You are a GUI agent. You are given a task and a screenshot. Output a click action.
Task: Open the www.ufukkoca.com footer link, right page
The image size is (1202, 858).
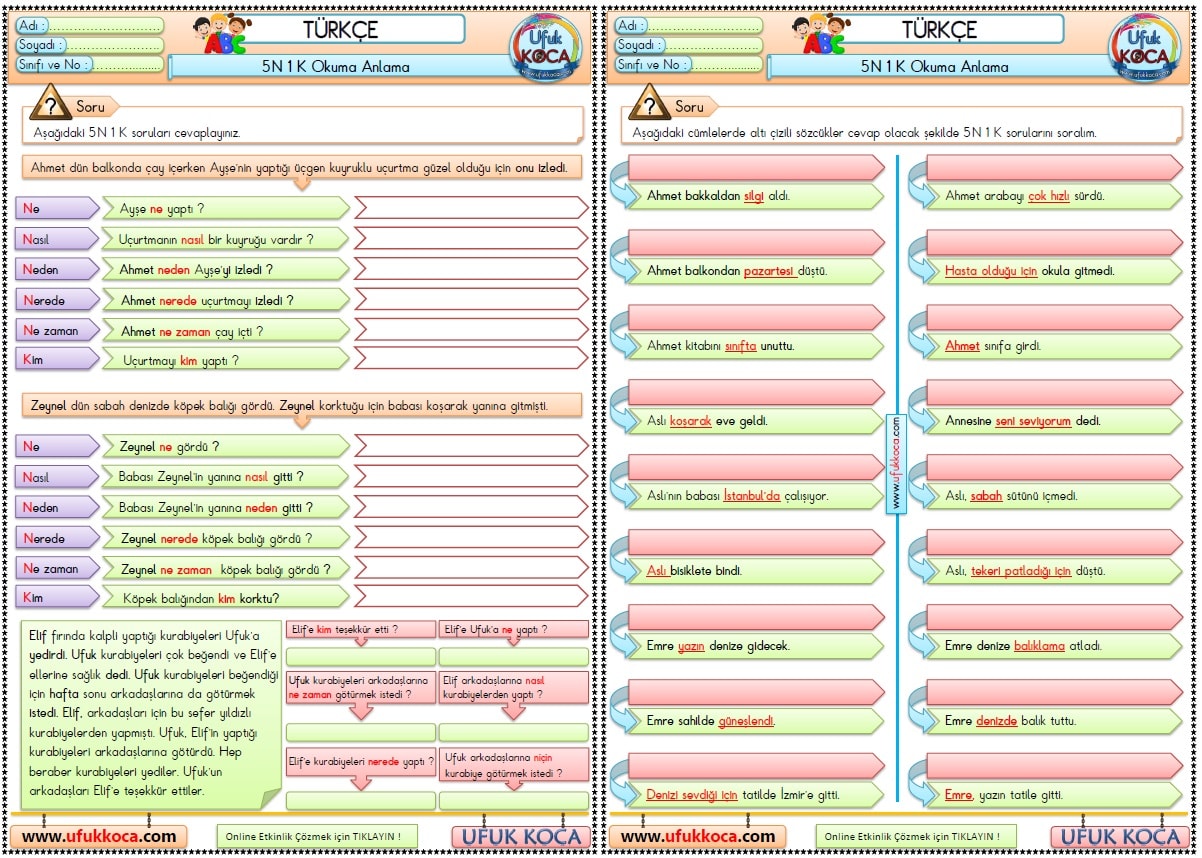pyautogui.click(x=698, y=836)
